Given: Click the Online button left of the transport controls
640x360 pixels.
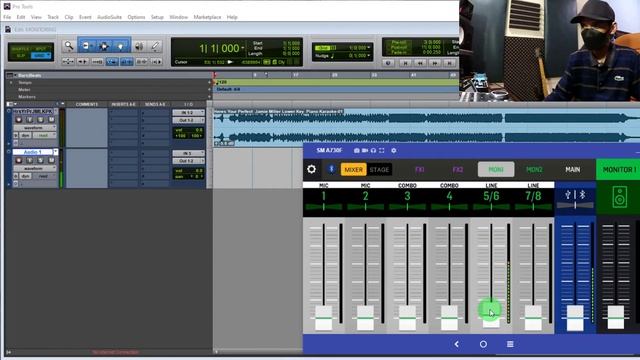Looking at the screenshot, I should point(388,63).
